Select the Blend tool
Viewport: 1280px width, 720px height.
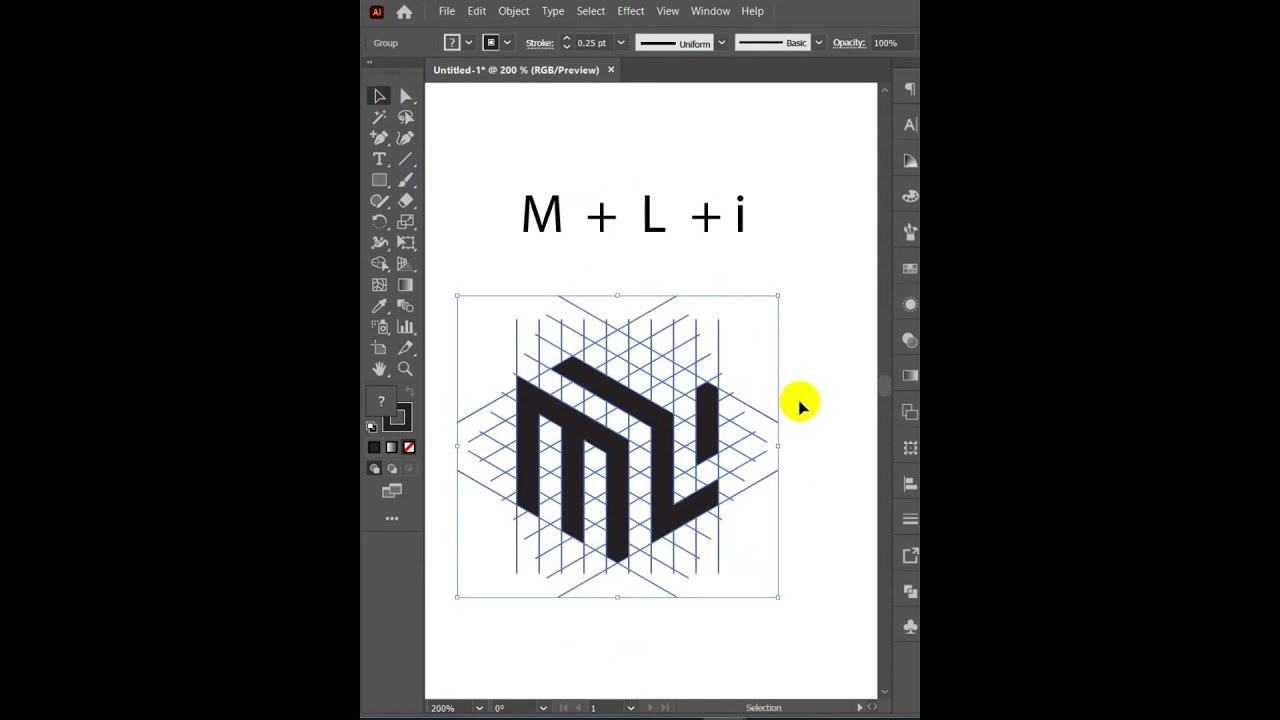point(406,306)
